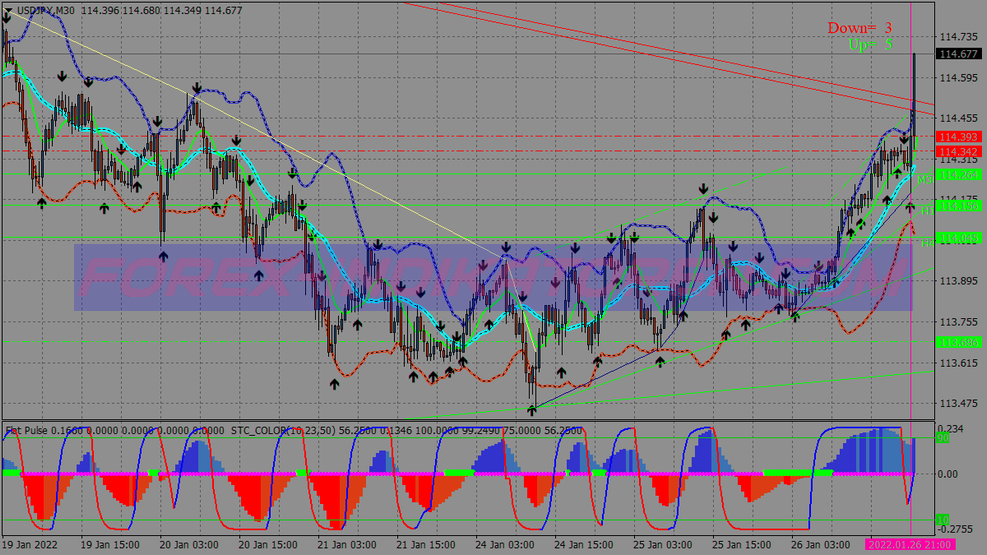This screenshot has height=555, width=987.
Task: Click the '19 Jan 2022' time axis label
Action: point(30,545)
